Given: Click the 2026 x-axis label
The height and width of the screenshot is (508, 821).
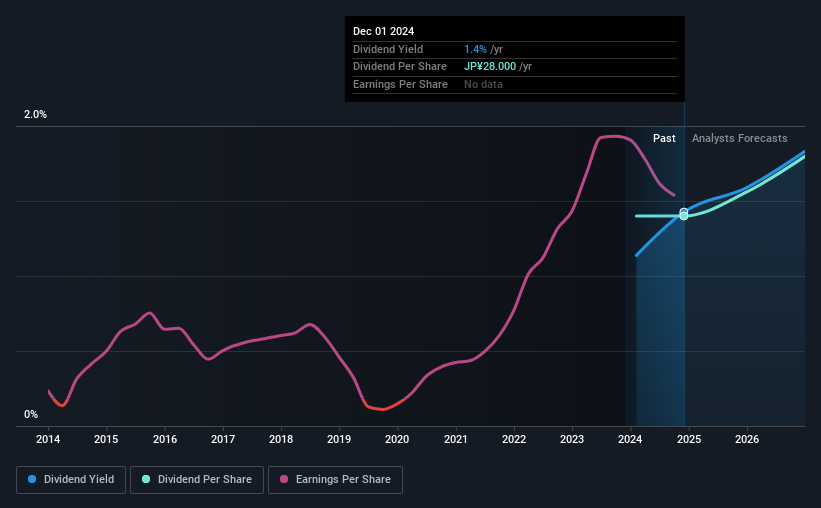Looking at the screenshot, I should (x=747, y=439).
